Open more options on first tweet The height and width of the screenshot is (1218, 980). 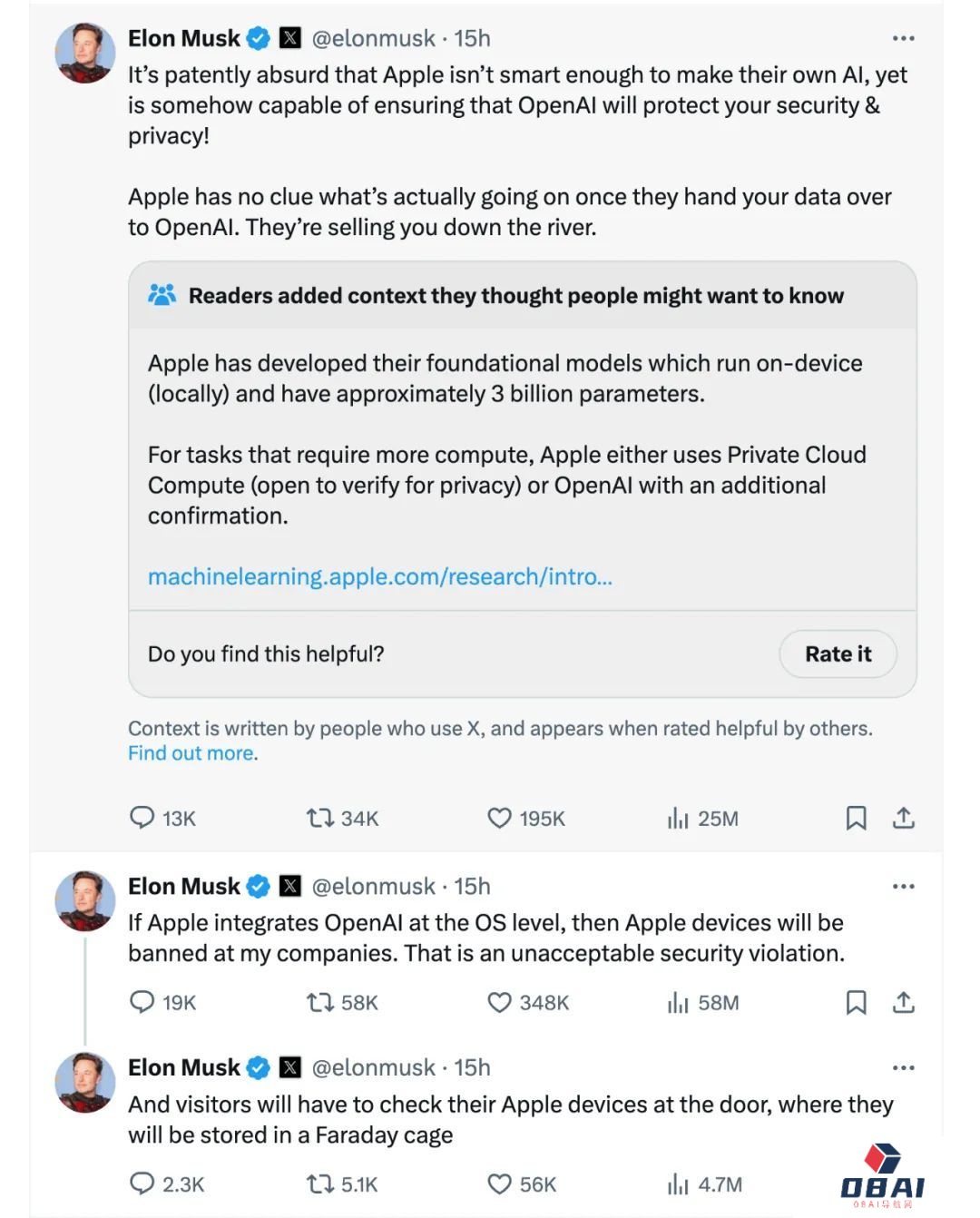[903, 38]
